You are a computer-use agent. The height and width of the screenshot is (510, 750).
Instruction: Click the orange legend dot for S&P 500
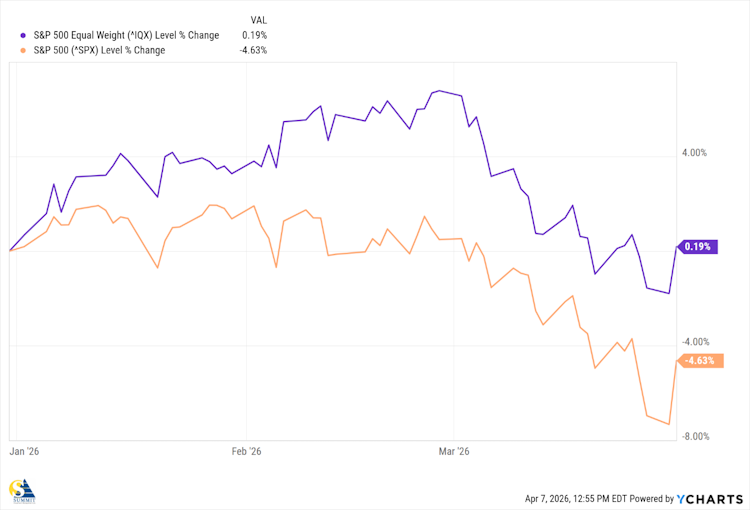tap(24, 50)
